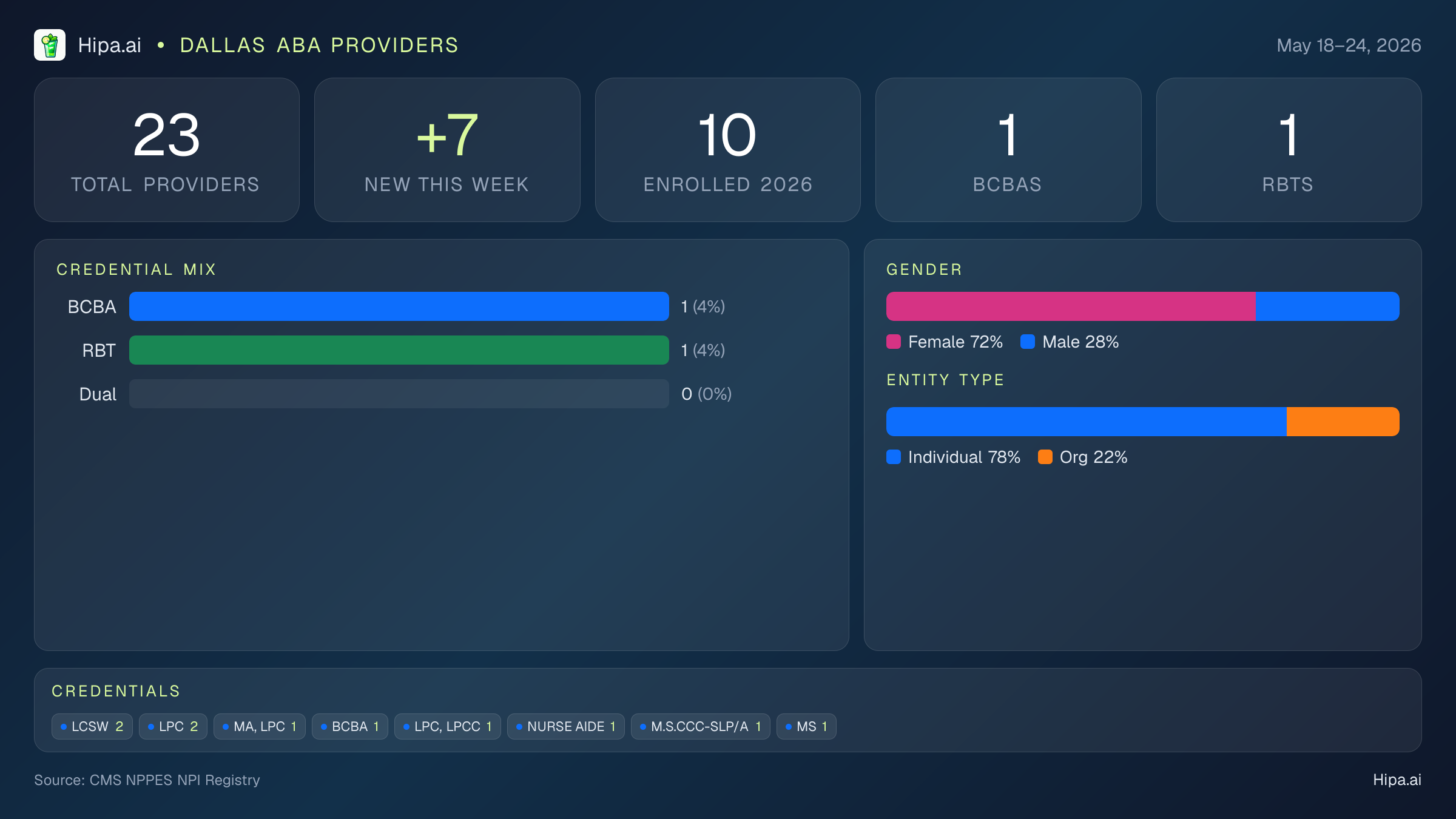This screenshot has width=1456, height=819.
Task: Click the green RBT bar
Action: click(399, 350)
